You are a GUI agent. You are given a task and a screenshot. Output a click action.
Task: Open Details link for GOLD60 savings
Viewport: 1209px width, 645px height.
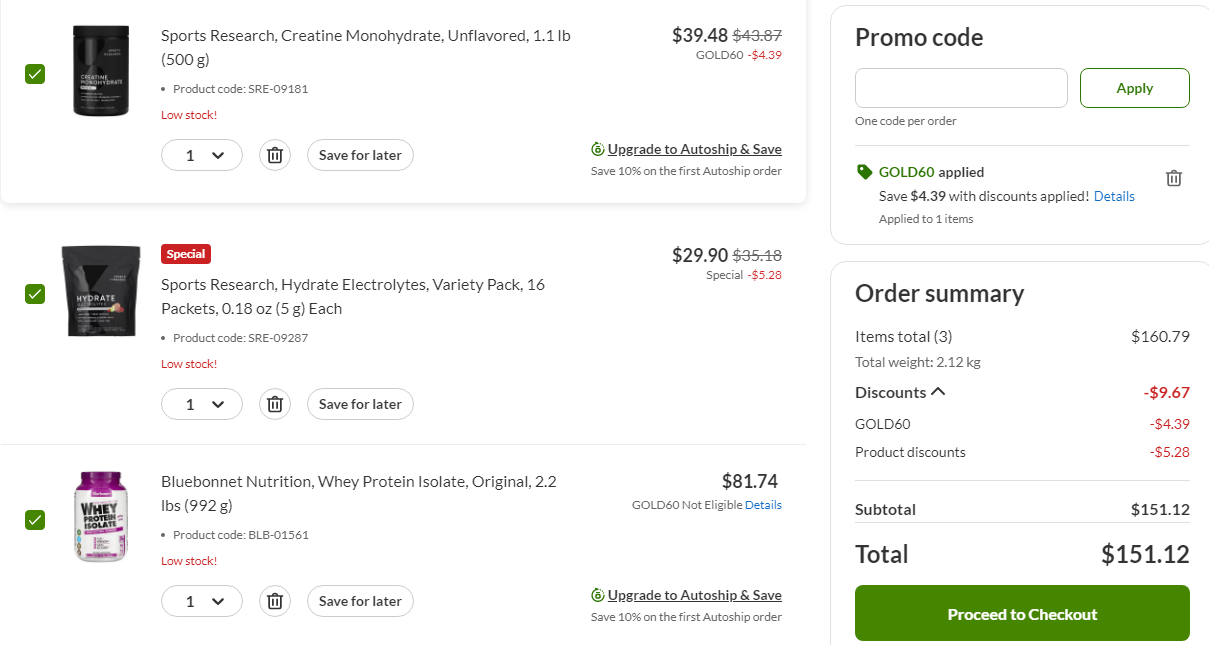point(1114,196)
